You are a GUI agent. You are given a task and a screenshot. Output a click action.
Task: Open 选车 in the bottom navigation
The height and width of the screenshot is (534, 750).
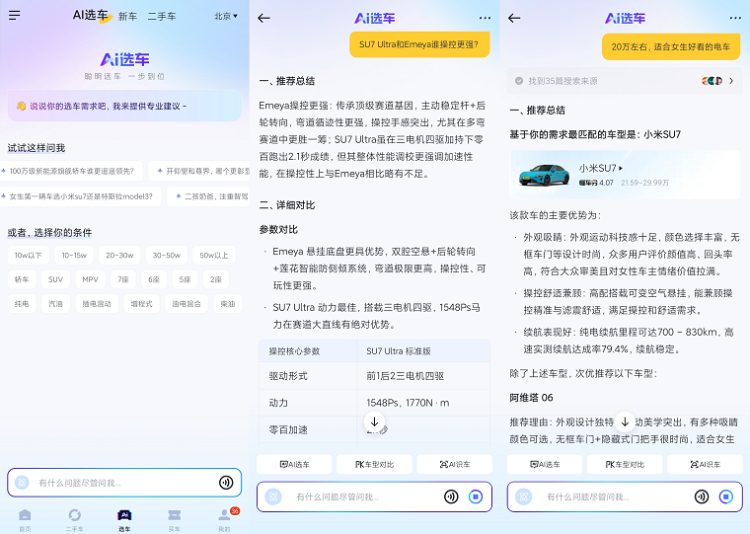coord(124,520)
